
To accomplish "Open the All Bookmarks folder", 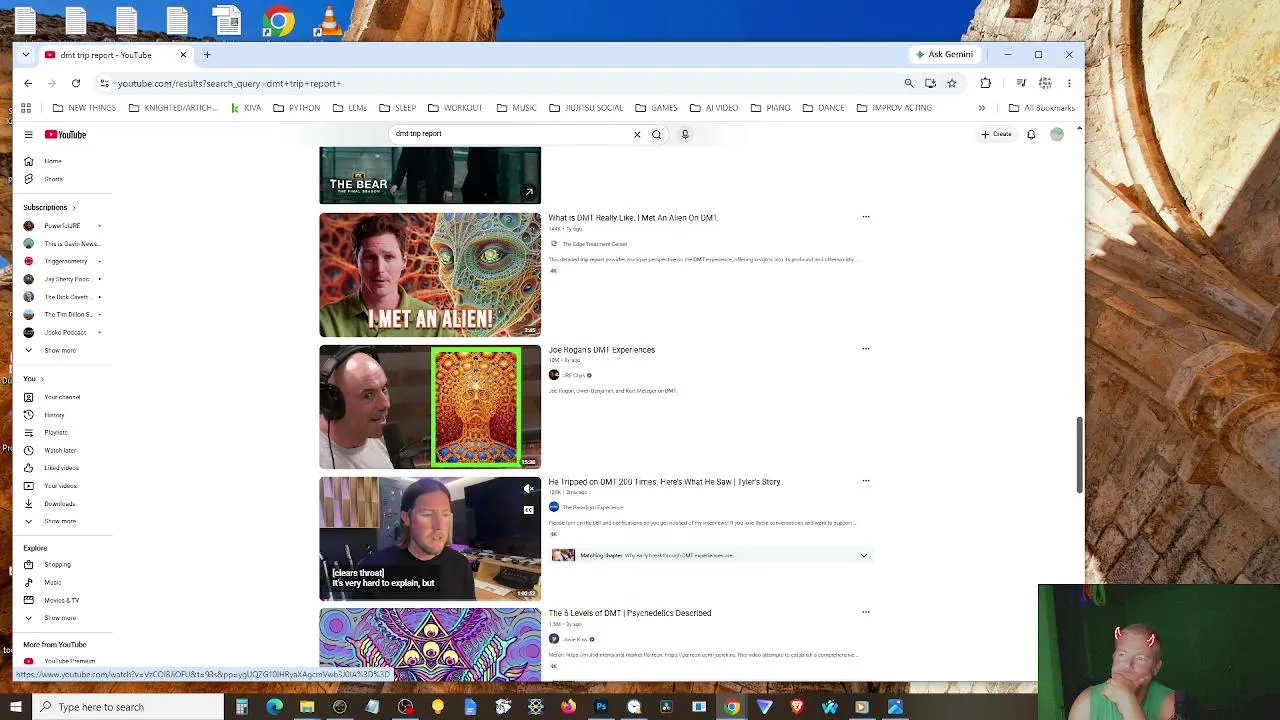I will [x=1042, y=108].
